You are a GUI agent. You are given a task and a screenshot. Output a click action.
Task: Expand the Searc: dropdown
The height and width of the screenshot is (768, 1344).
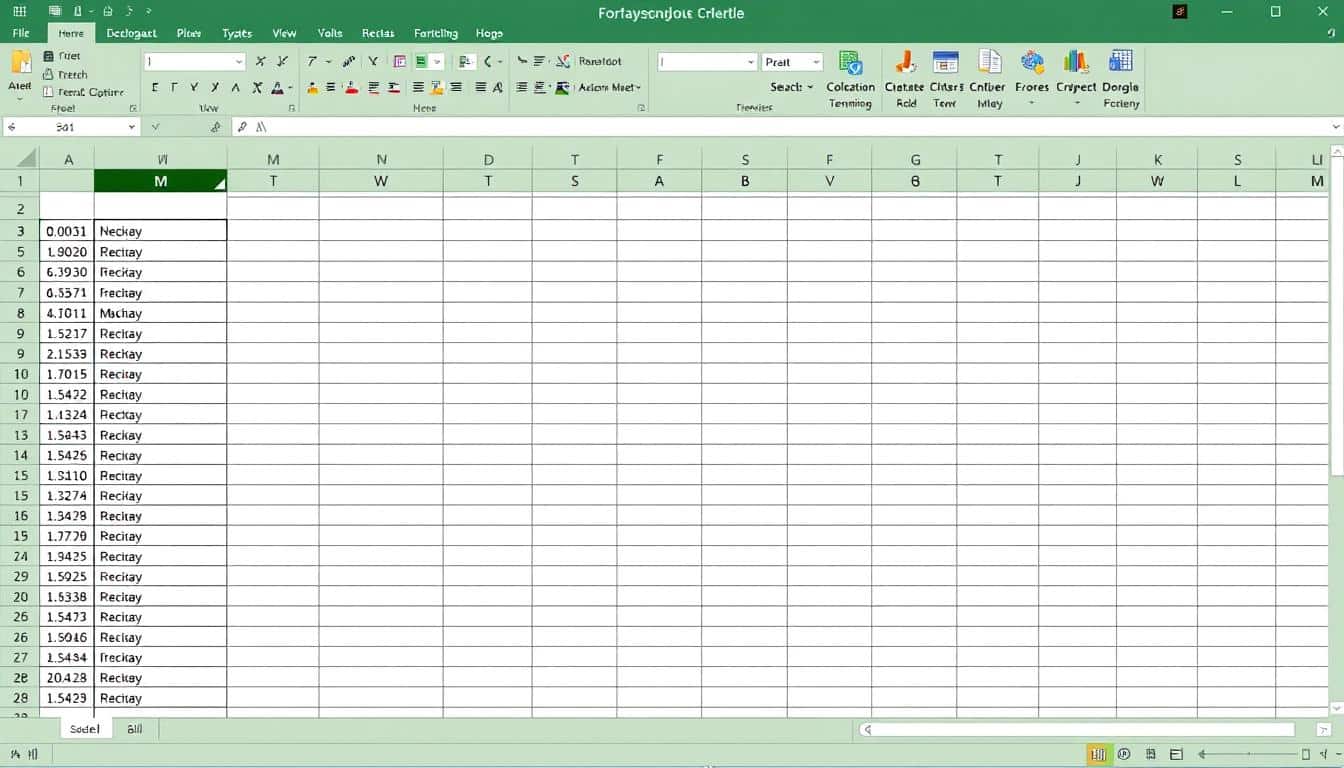click(810, 88)
